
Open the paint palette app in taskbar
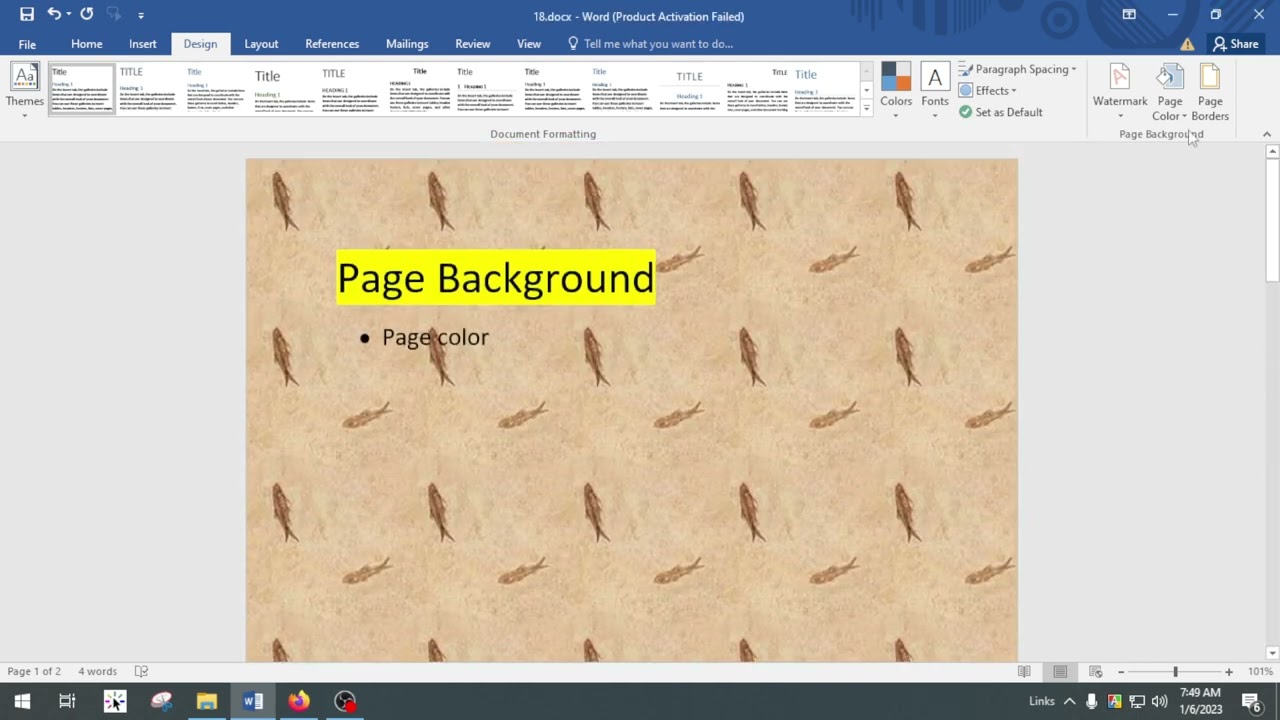coord(161,701)
